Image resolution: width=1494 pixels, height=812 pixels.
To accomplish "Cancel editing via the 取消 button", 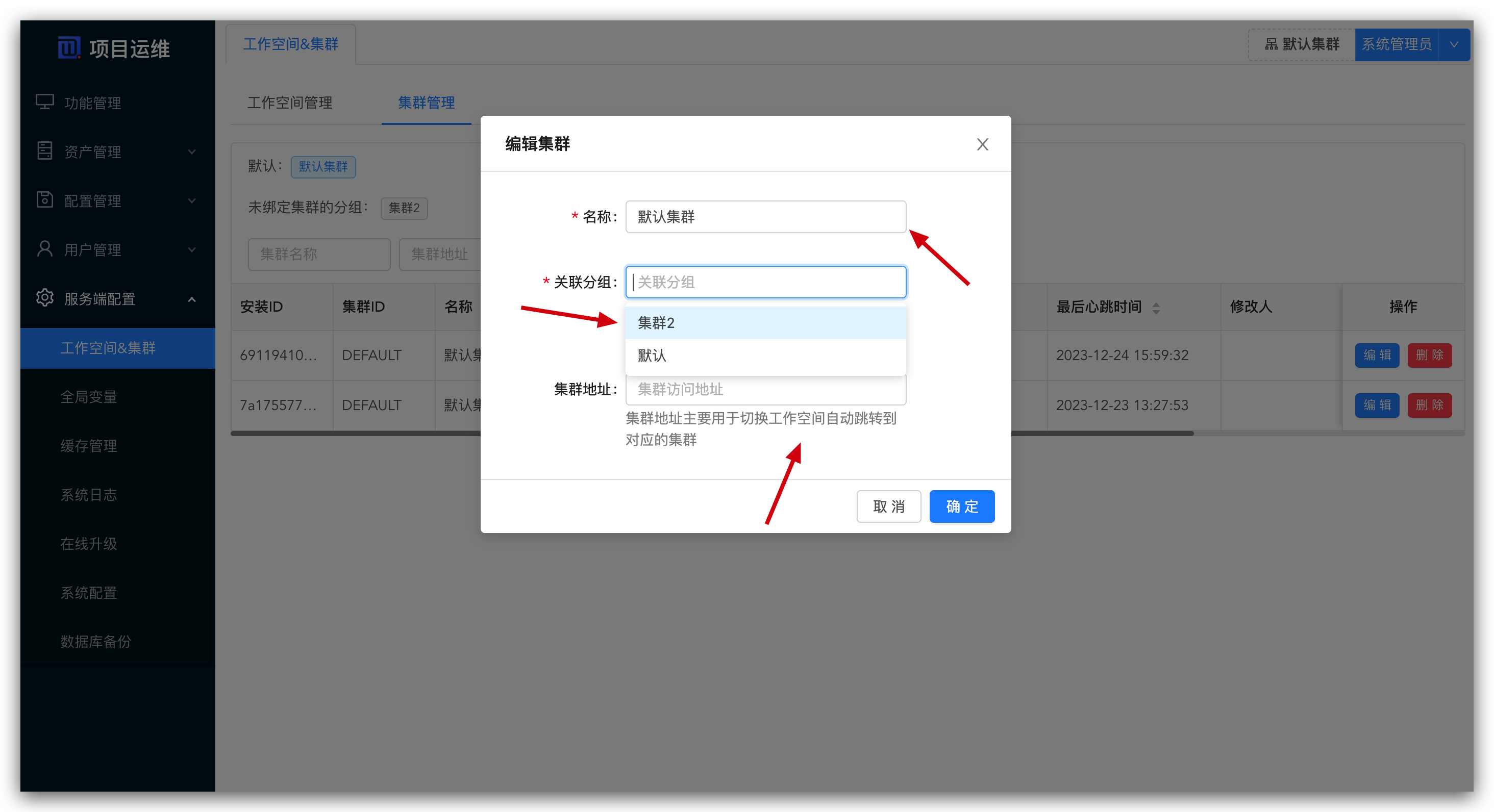I will pos(888,506).
